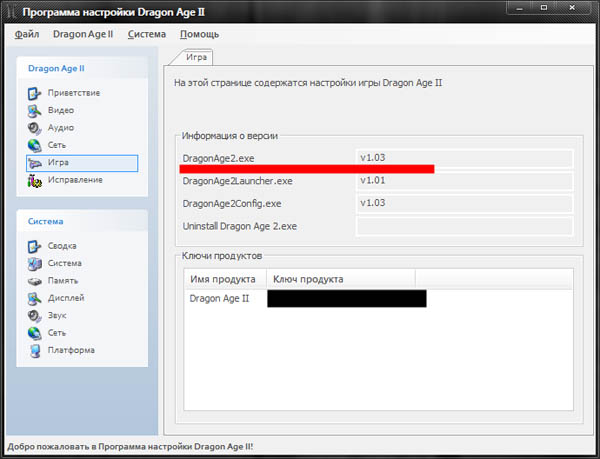
Task: Click the Игра sidebar icon
Action: pos(34,163)
